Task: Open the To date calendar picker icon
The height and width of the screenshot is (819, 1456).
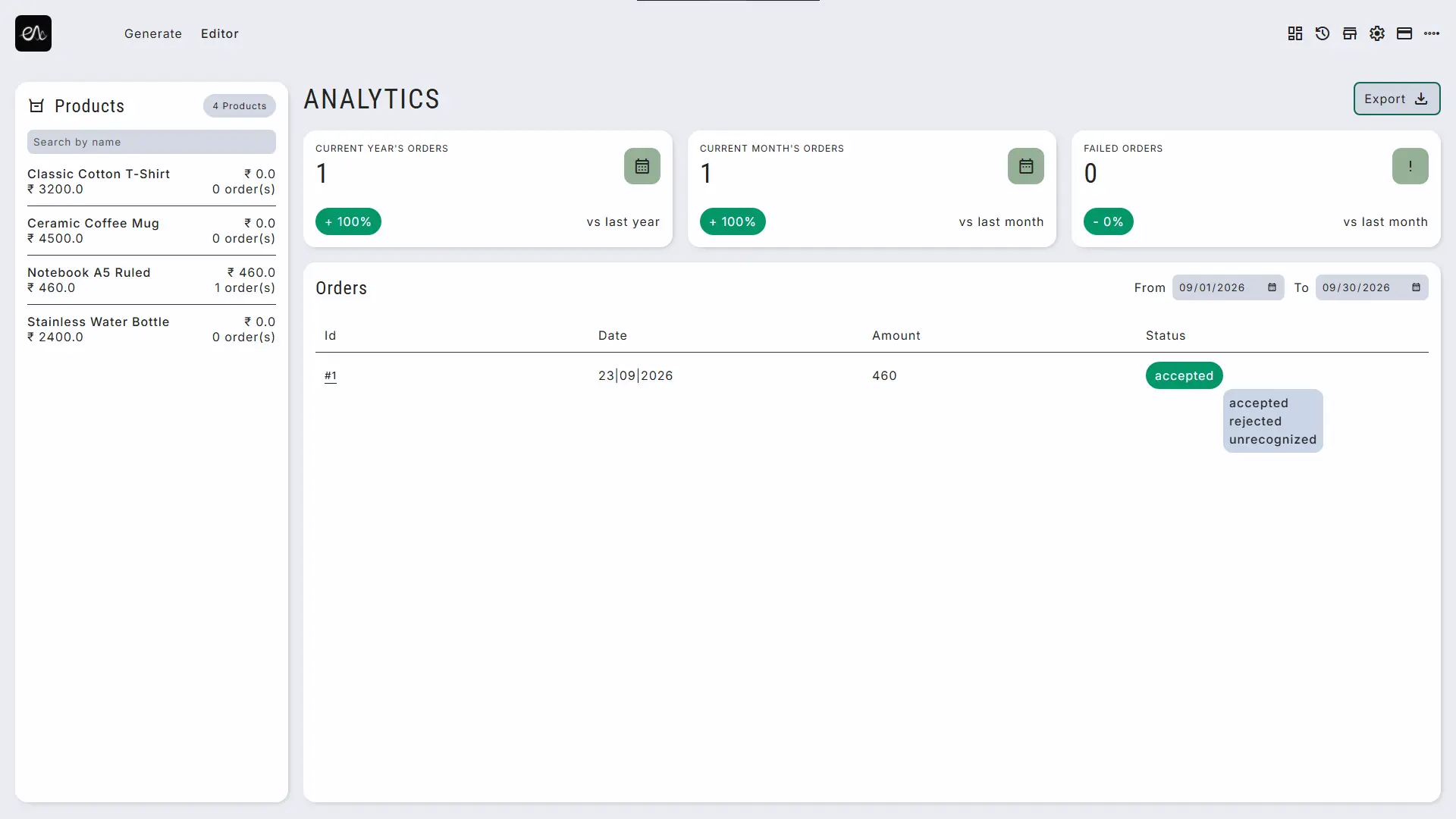Action: (1416, 287)
